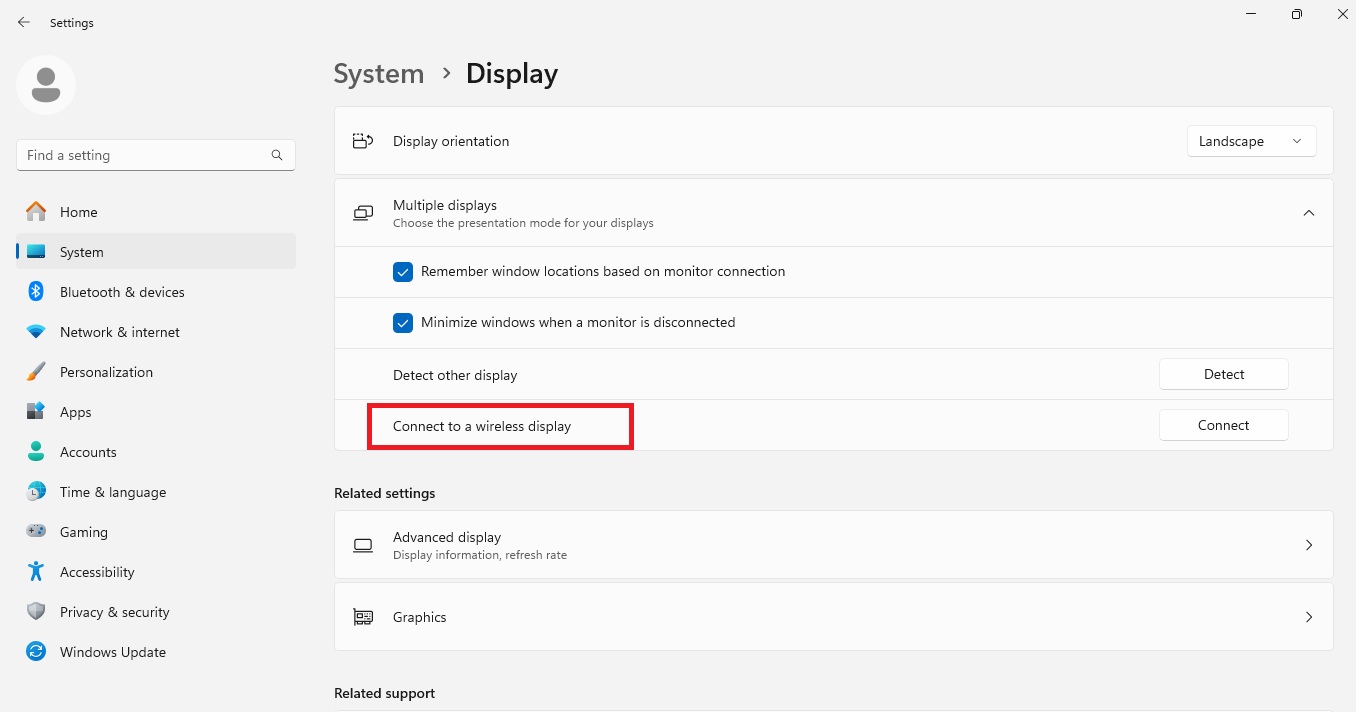Click the Gaming controller icon

point(36,532)
